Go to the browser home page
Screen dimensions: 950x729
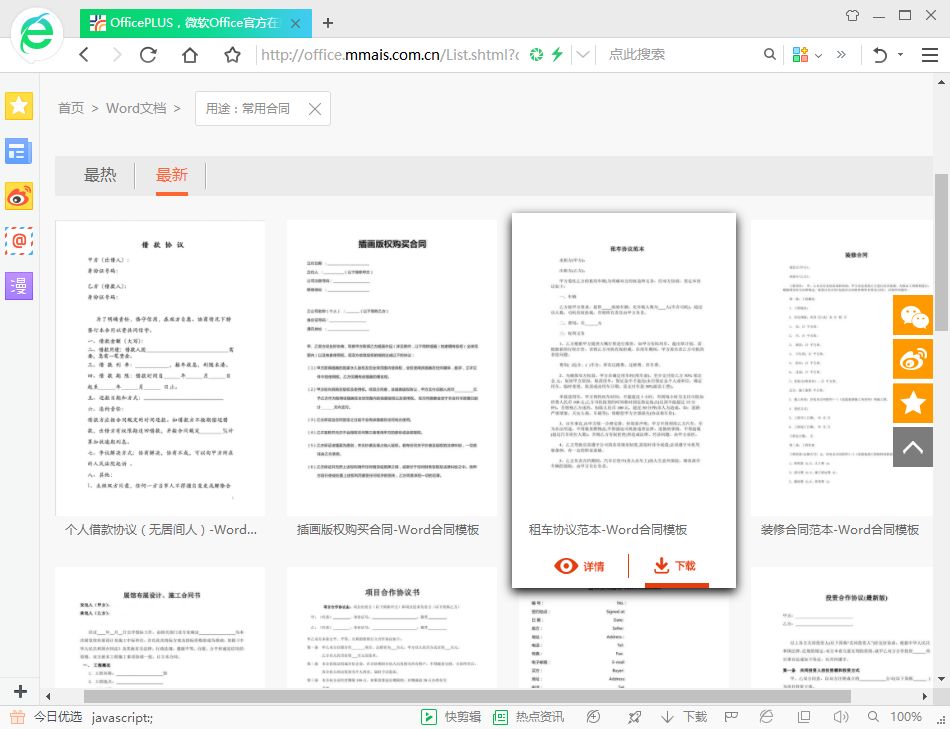(190, 55)
